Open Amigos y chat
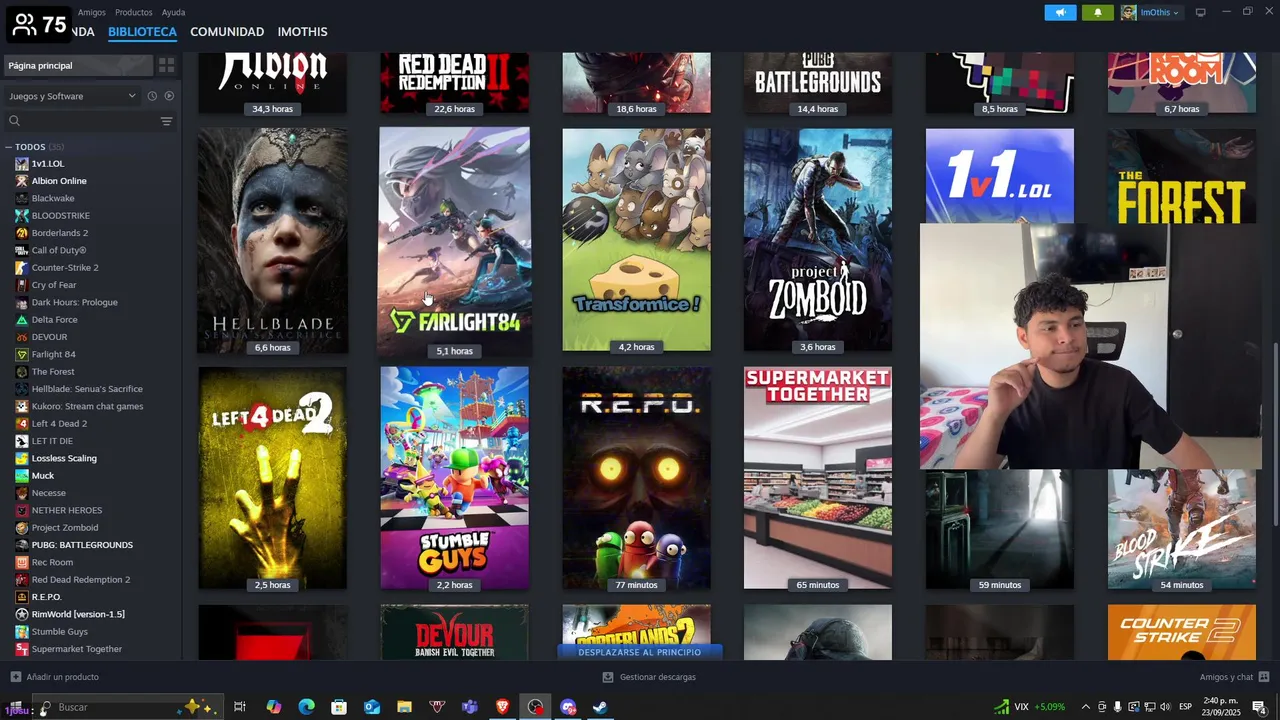Screen dimensions: 1280x720 1234,677
